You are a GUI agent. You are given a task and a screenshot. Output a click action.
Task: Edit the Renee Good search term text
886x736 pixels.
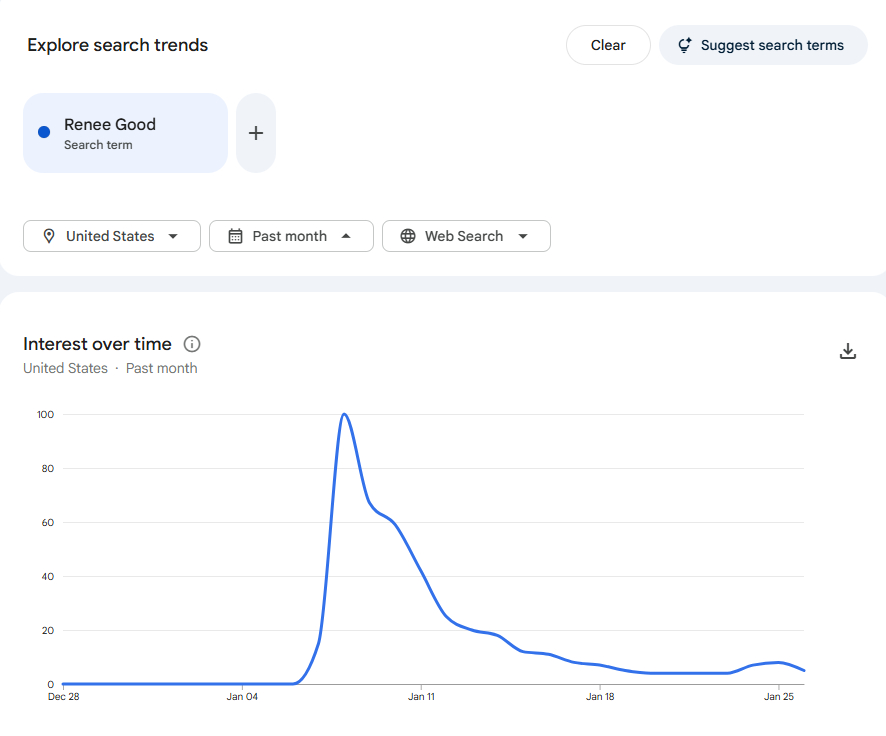pyautogui.click(x=110, y=125)
